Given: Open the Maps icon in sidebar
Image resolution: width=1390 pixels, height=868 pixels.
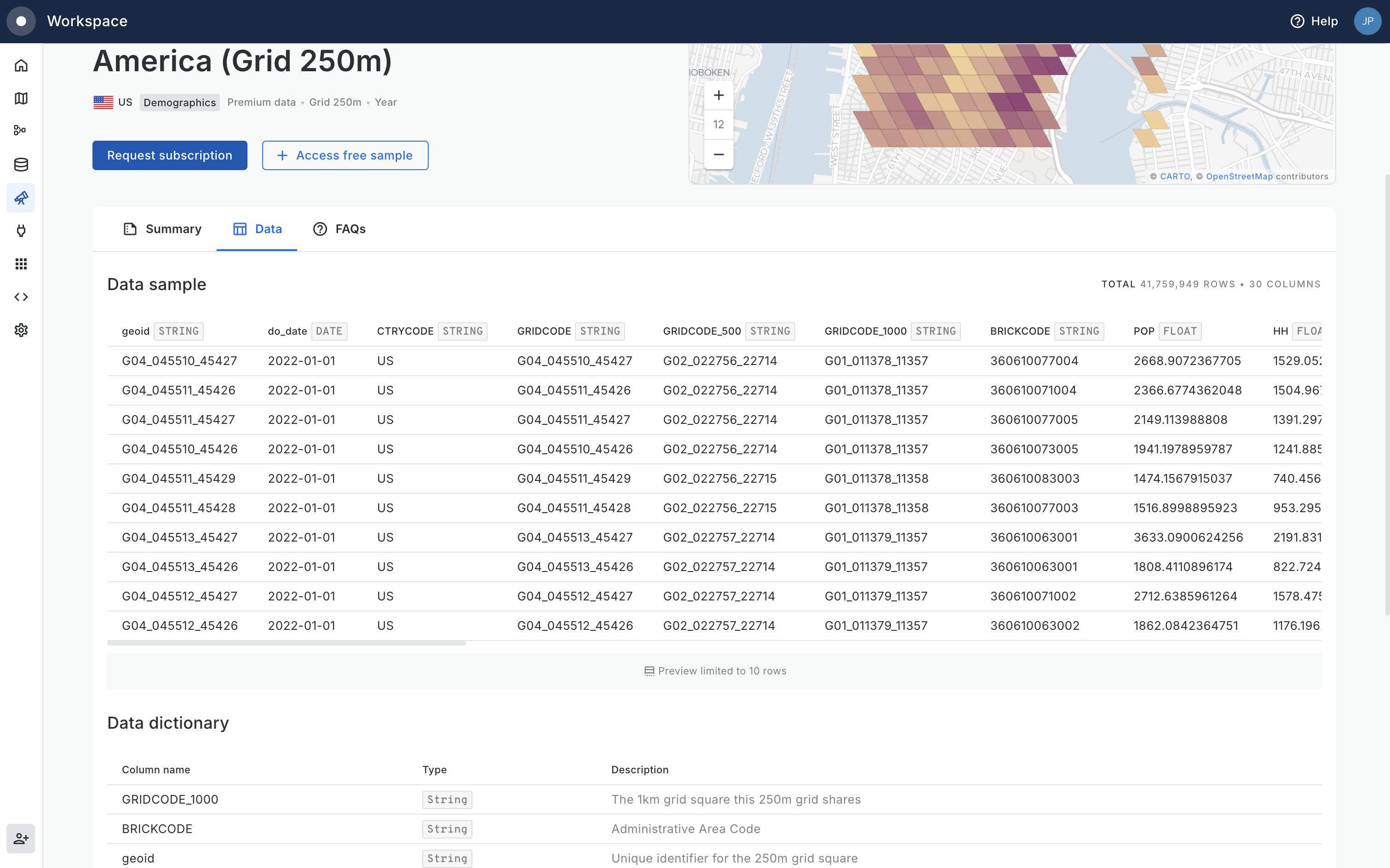Looking at the screenshot, I should (x=21, y=98).
